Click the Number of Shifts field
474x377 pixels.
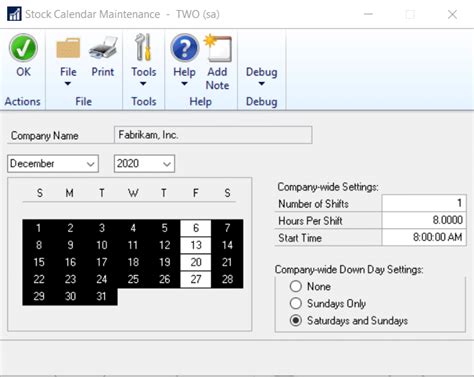(x=424, y=203)
